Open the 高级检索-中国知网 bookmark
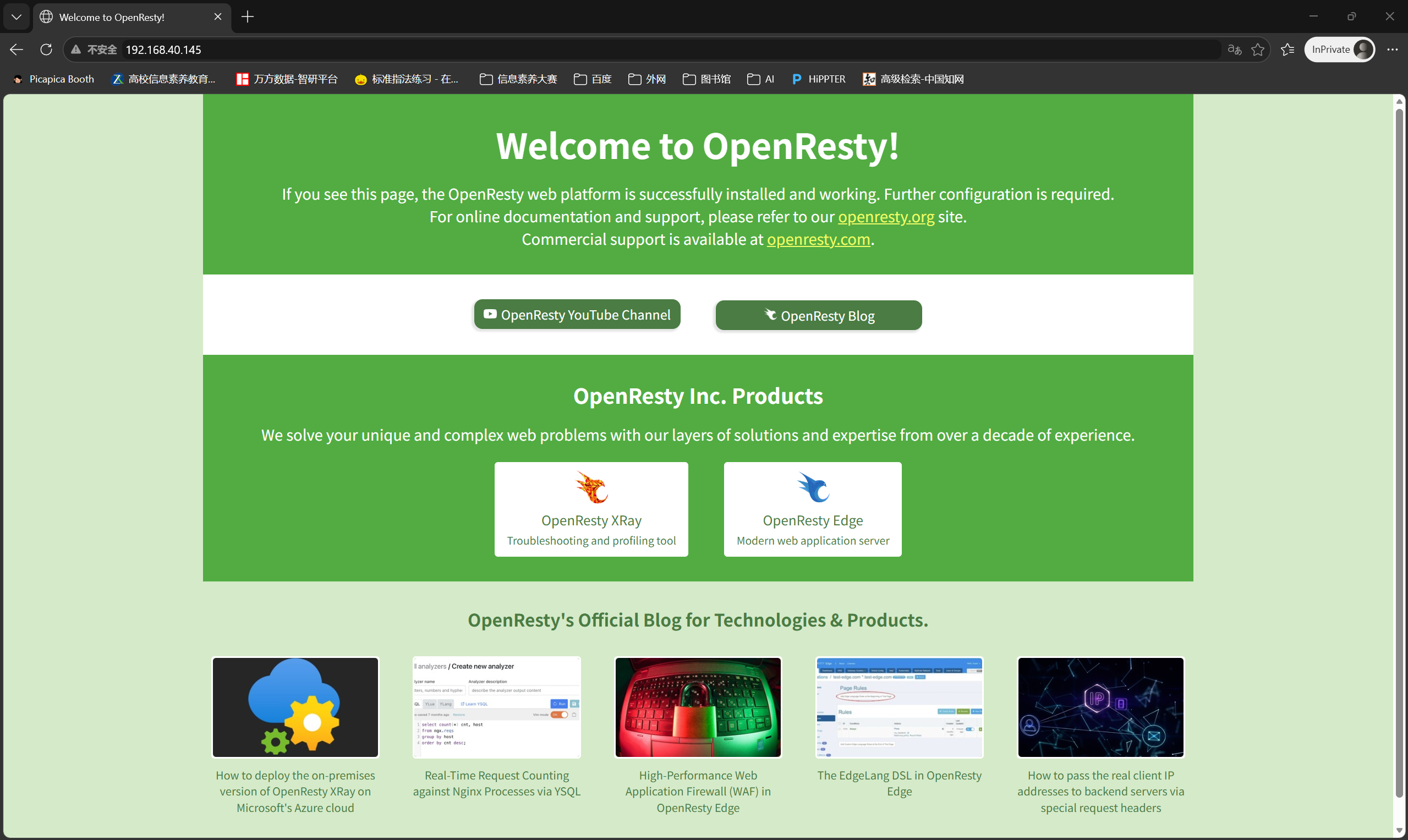This screenshot has height=840, width=1408. pyautogui.click(x=913, y=79)
